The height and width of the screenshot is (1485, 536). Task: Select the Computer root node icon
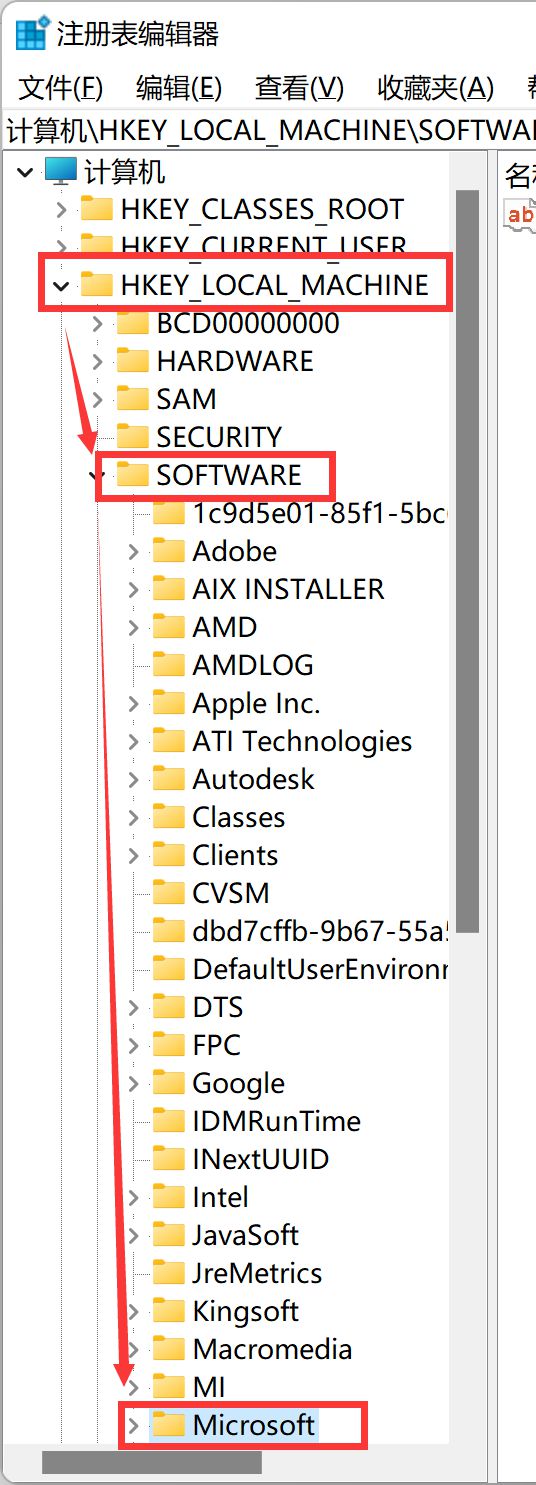pos(61,172)
